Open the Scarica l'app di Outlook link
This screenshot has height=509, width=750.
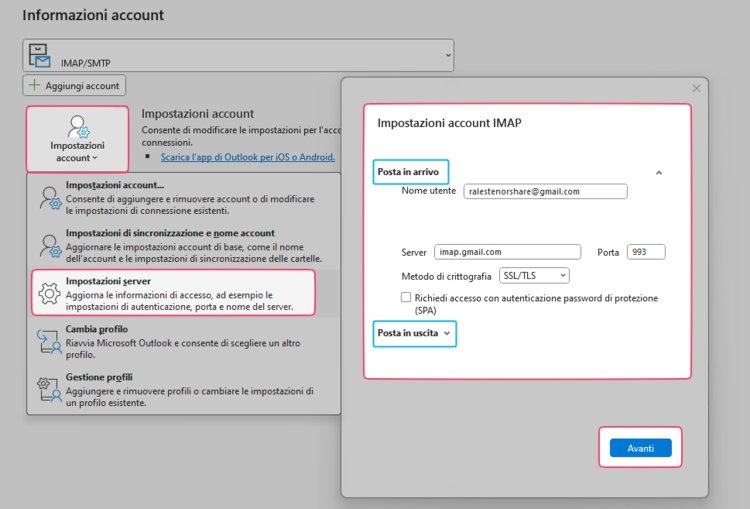point(247,157)
